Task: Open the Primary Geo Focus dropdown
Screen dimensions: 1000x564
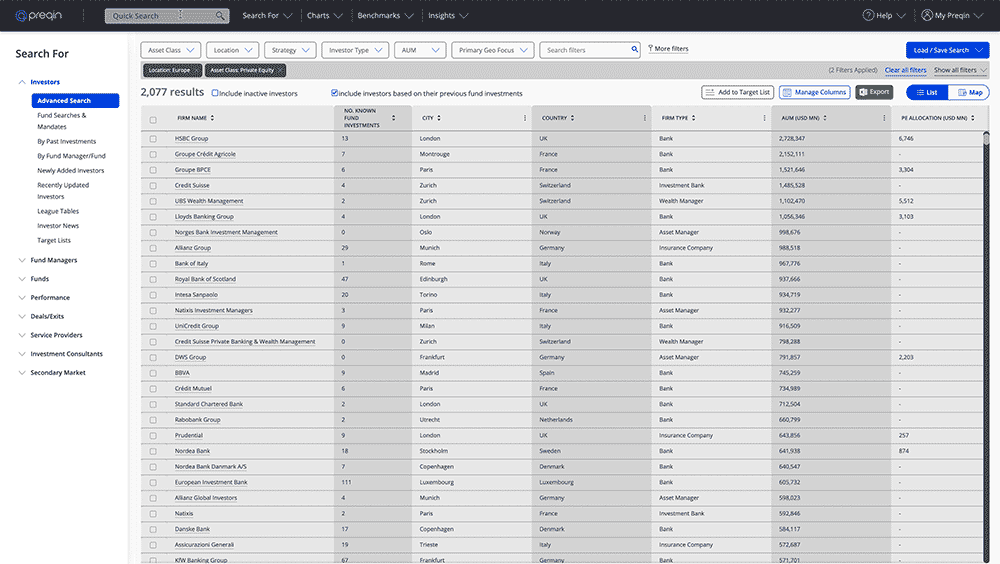Action: [492, 50]
